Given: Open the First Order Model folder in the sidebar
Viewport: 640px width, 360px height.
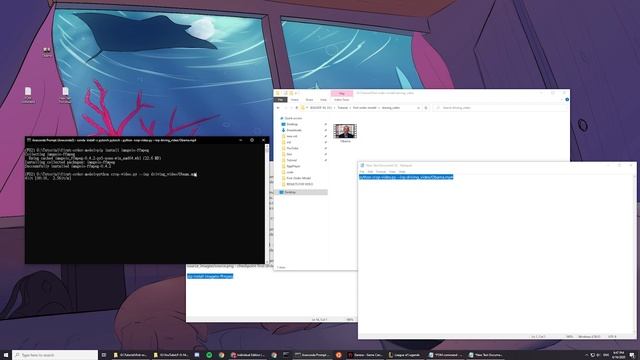Looking at the screenshot, I should (x=298, y=178).
